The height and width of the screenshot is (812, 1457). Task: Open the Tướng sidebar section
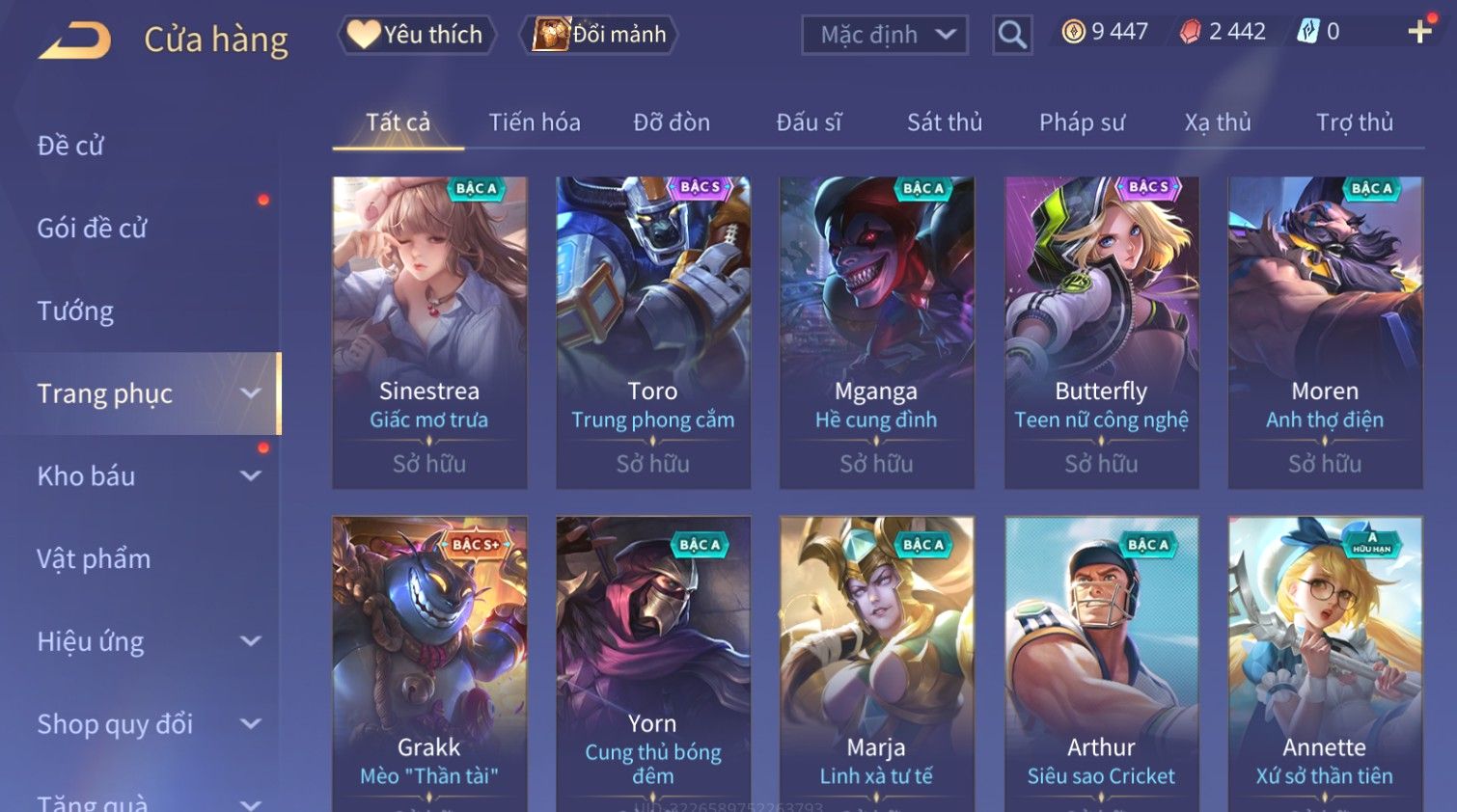(x=75, y=311)
